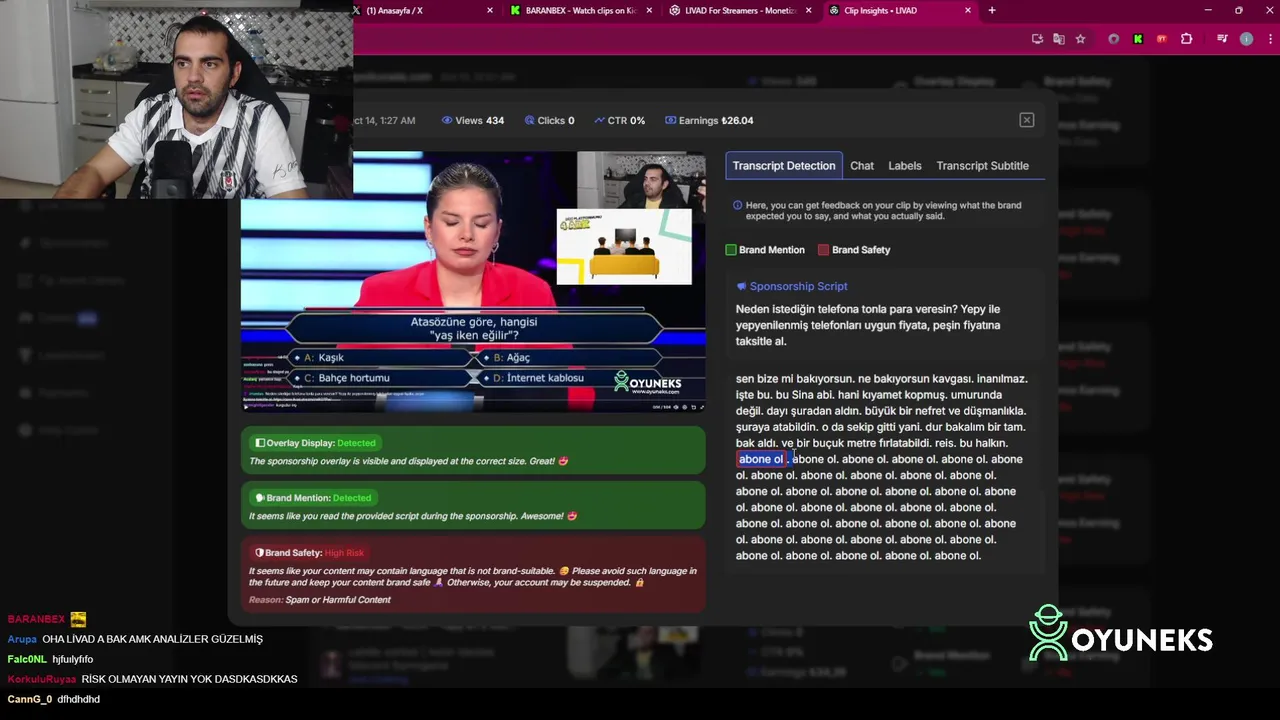Open a new browser tab
The width and height of the screenshot is (1280, 720).
click(x=992, y=10)
